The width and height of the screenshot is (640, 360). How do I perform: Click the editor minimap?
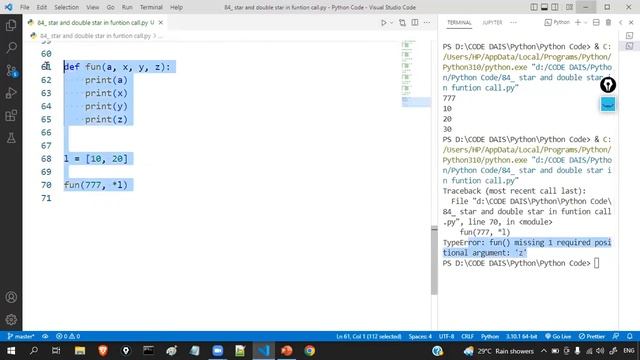416,73
